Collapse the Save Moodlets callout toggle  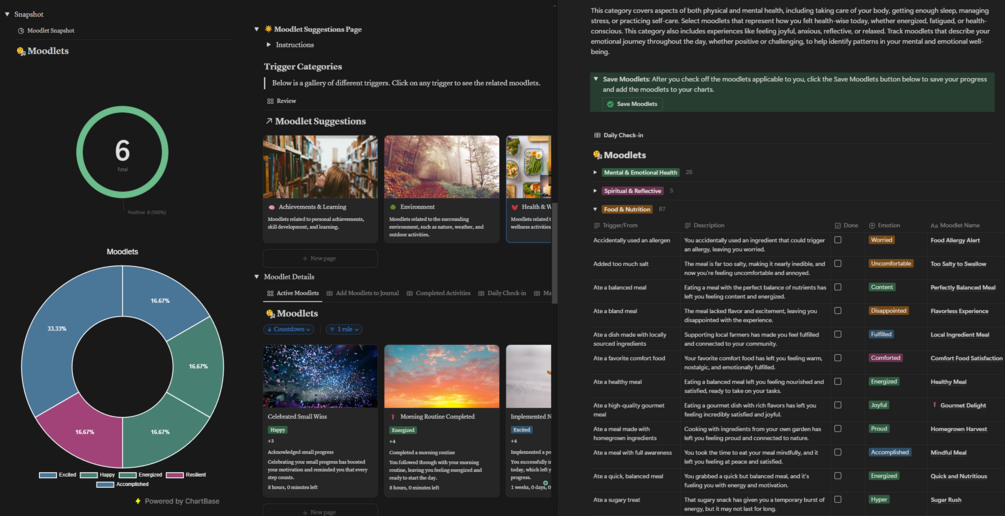tap(596, 79)
